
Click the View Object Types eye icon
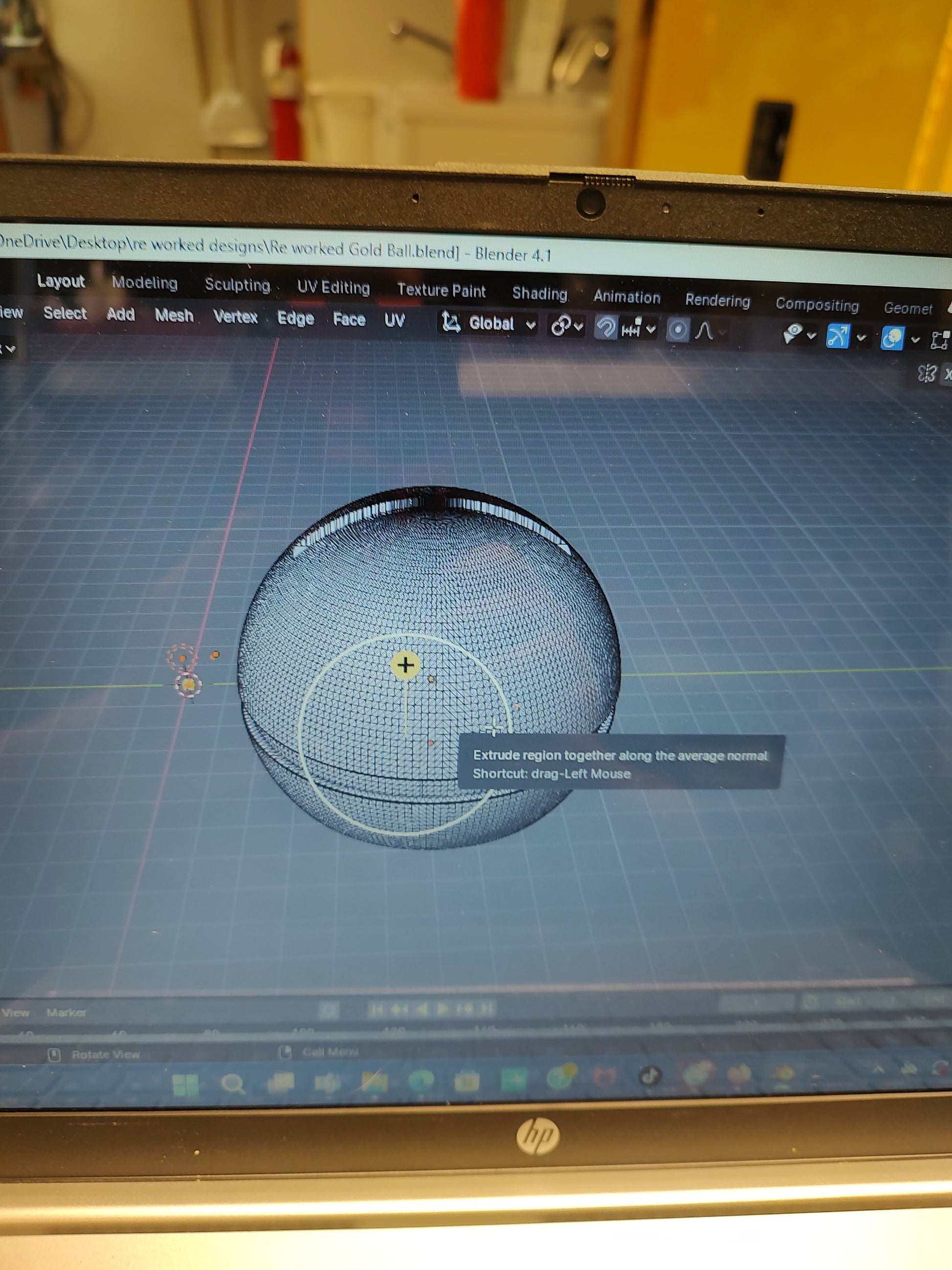pyautogui.click(x=793, y=333)
